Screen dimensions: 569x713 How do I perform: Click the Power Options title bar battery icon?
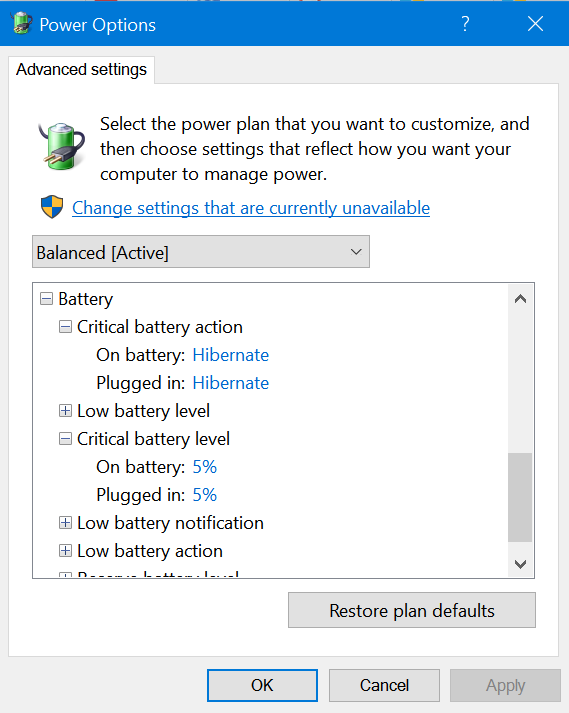point(21,23)
